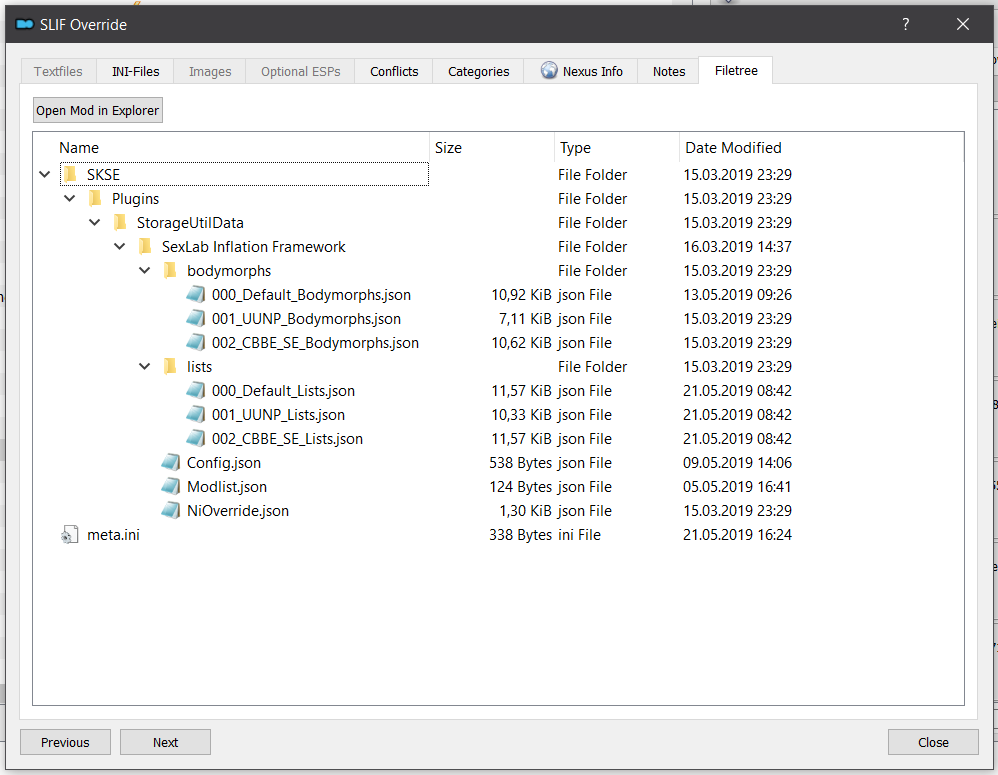The image size is (998, 775).
Task: Click the 002_CBBE_SE_Lists.json file icon
Action: click(x=195, y=438)
